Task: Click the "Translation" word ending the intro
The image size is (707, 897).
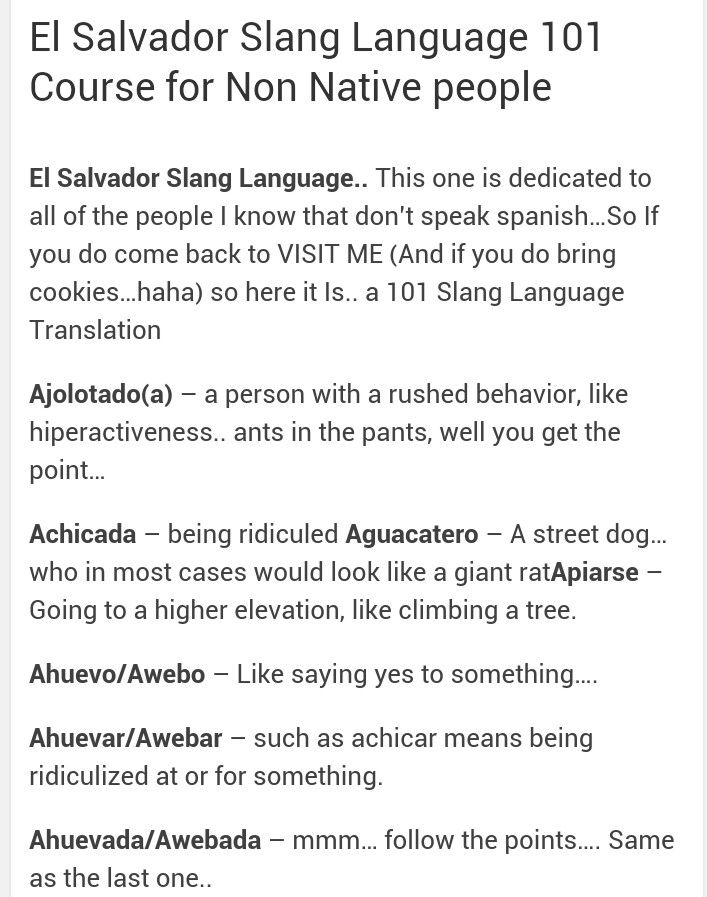Action: click(x=95, y=330)
